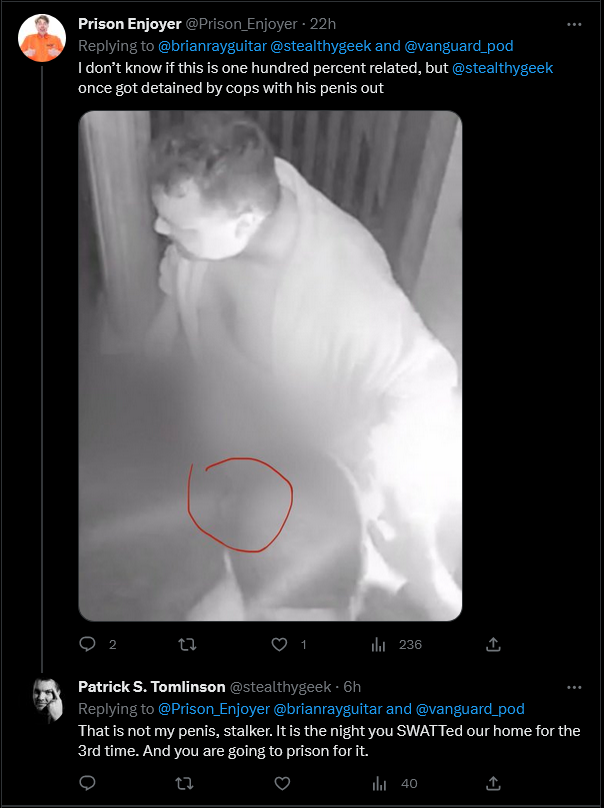Open Patrick S. Tomlinson's profile avatar
The width and height of the screenshot is (604, 808).
(47, 700)
